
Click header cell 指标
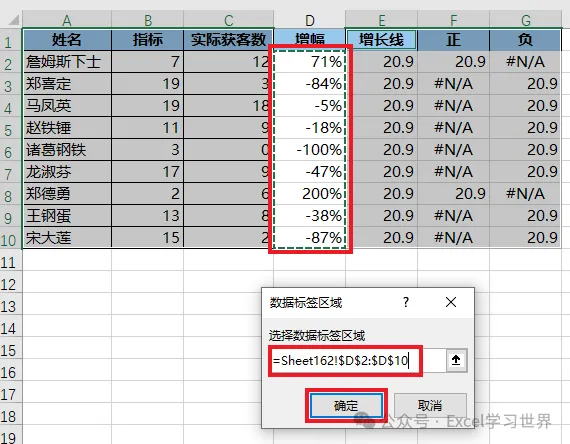(148, 40)
